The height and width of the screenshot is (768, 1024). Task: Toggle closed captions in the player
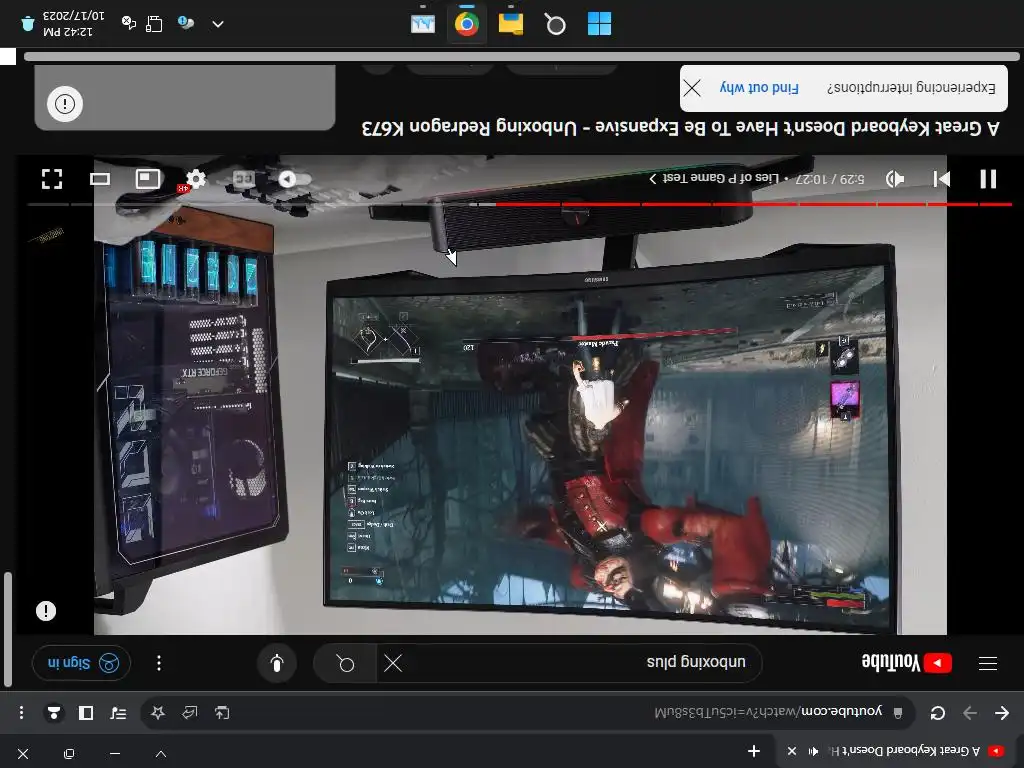244,179
